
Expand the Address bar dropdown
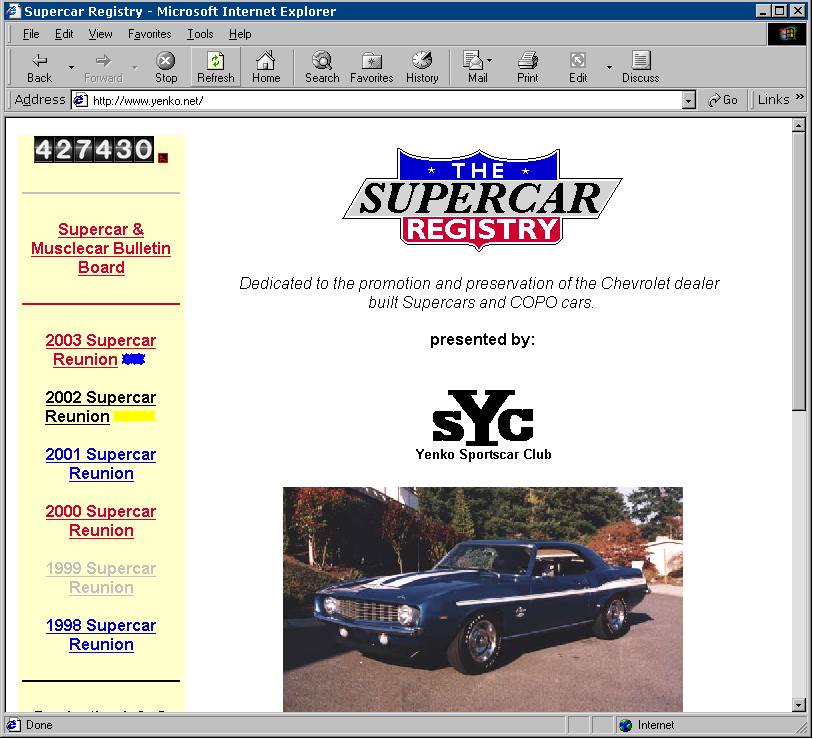pos(688,100)
